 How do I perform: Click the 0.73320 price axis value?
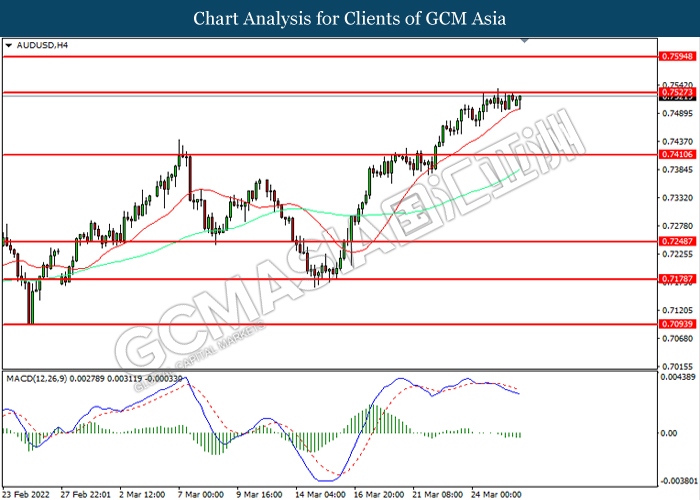pos(678,198)
